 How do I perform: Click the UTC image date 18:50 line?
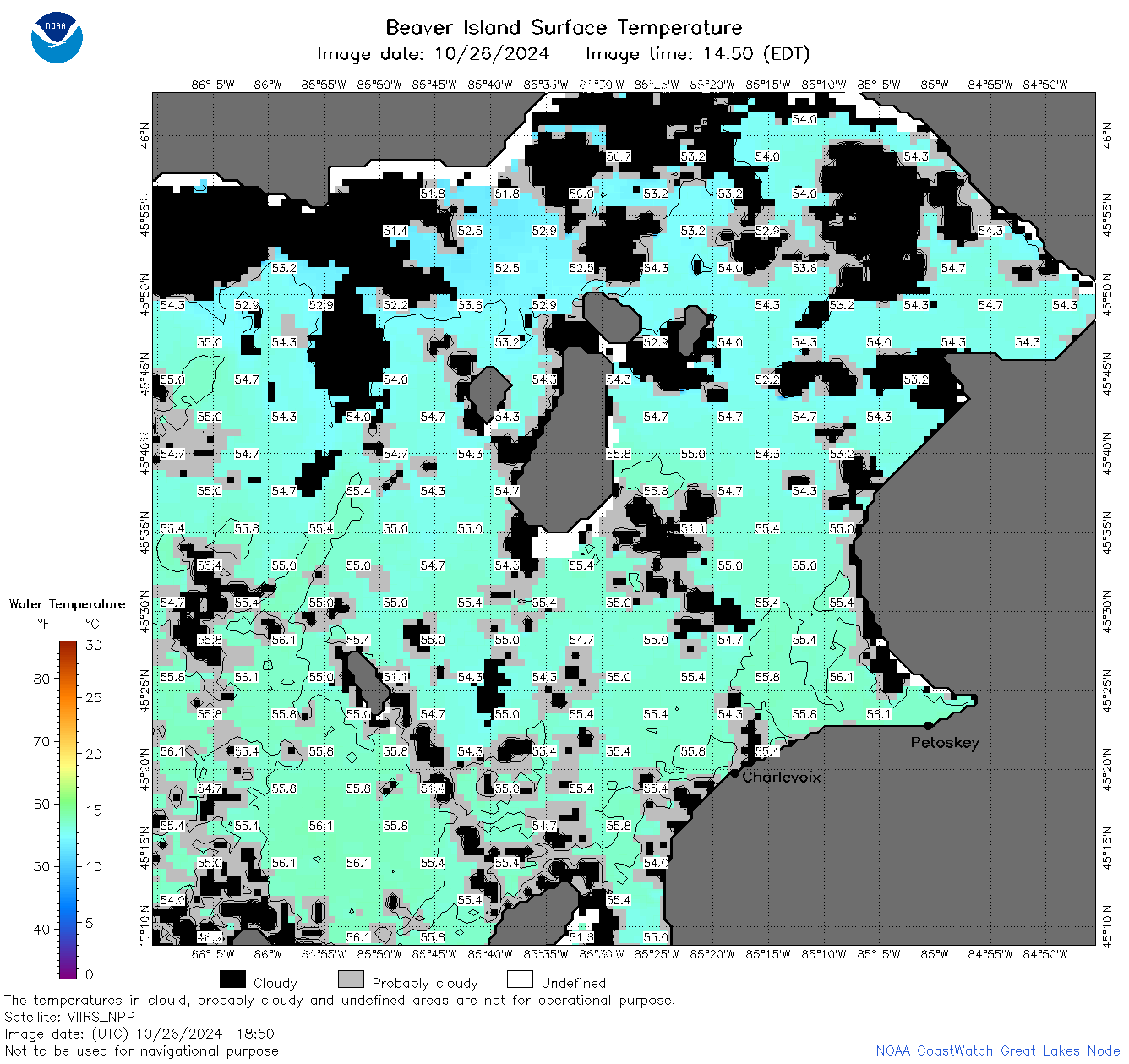[139, 1034]
